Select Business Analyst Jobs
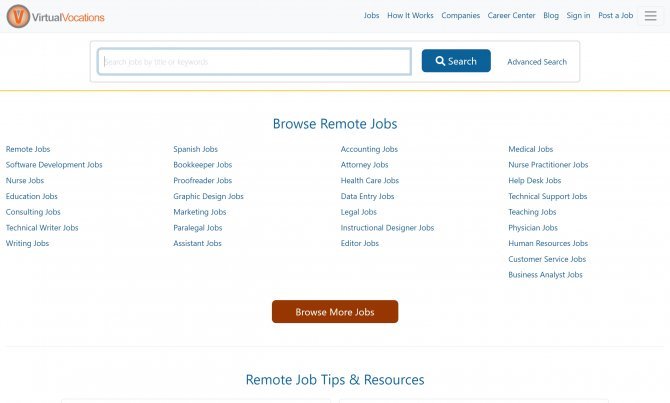The image size is (670, 403). click(x=545, y=275)
